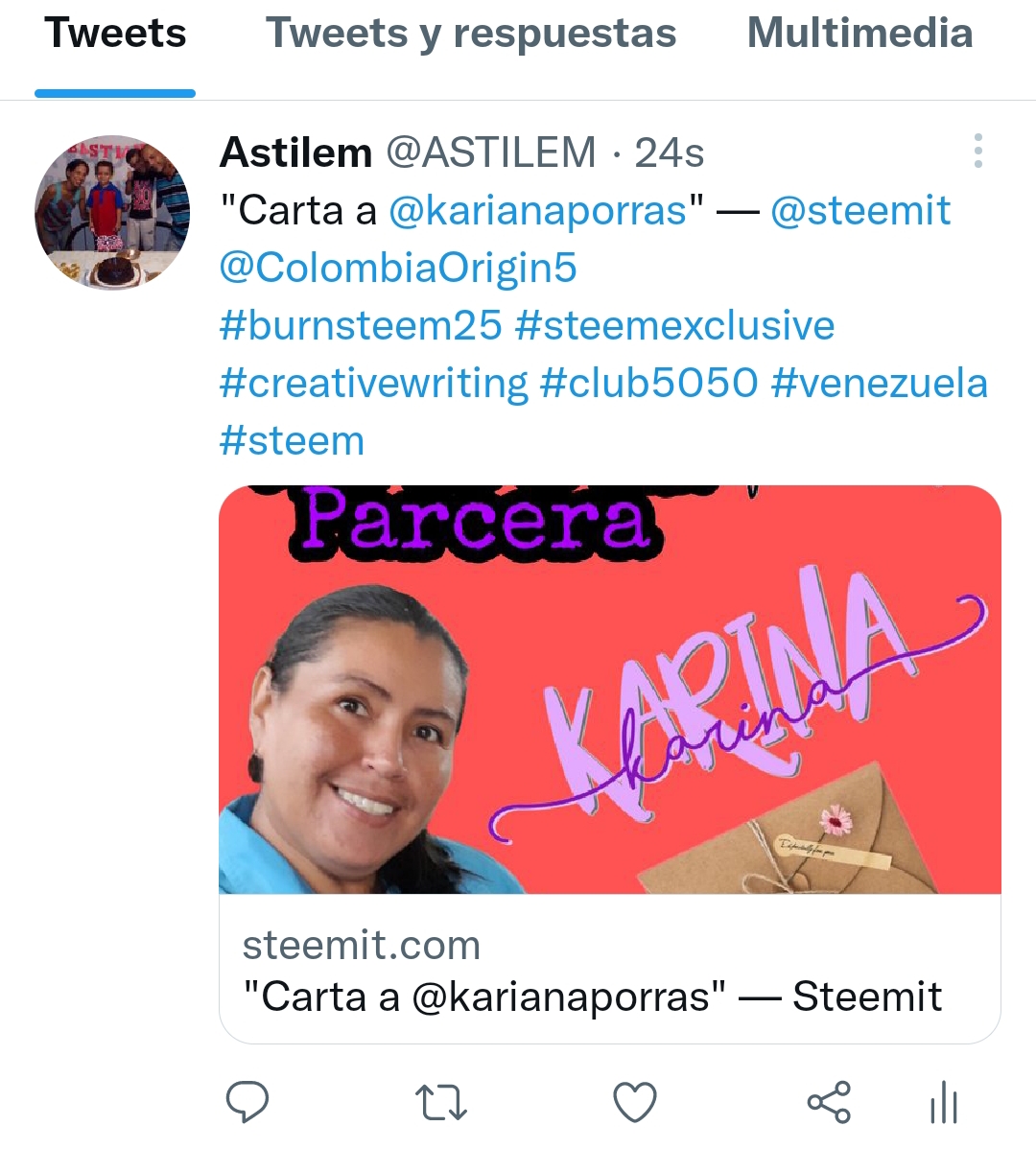Open the #venezuela hashtag
Image resolution: width=1036 pixels, height=1149 pixels.
(x=880, y=384)
